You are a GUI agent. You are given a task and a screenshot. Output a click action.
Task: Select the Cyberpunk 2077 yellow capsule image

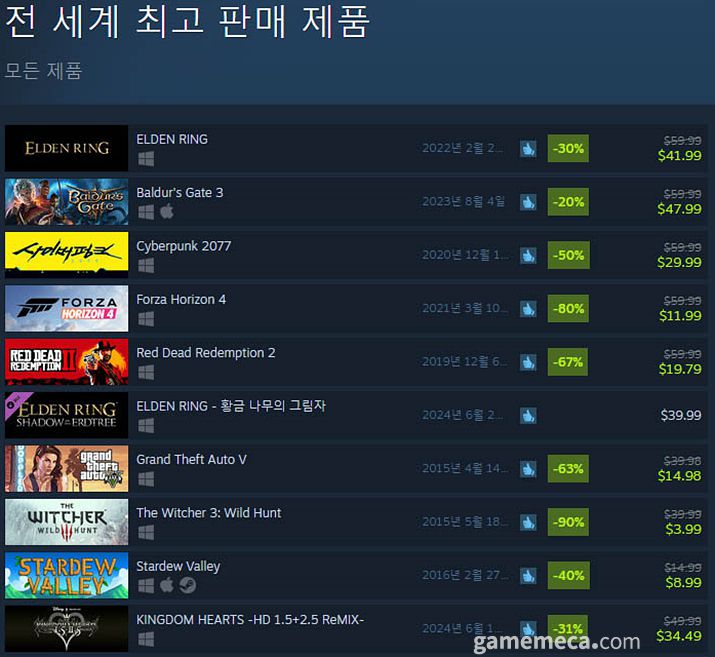tap(67, 255)
